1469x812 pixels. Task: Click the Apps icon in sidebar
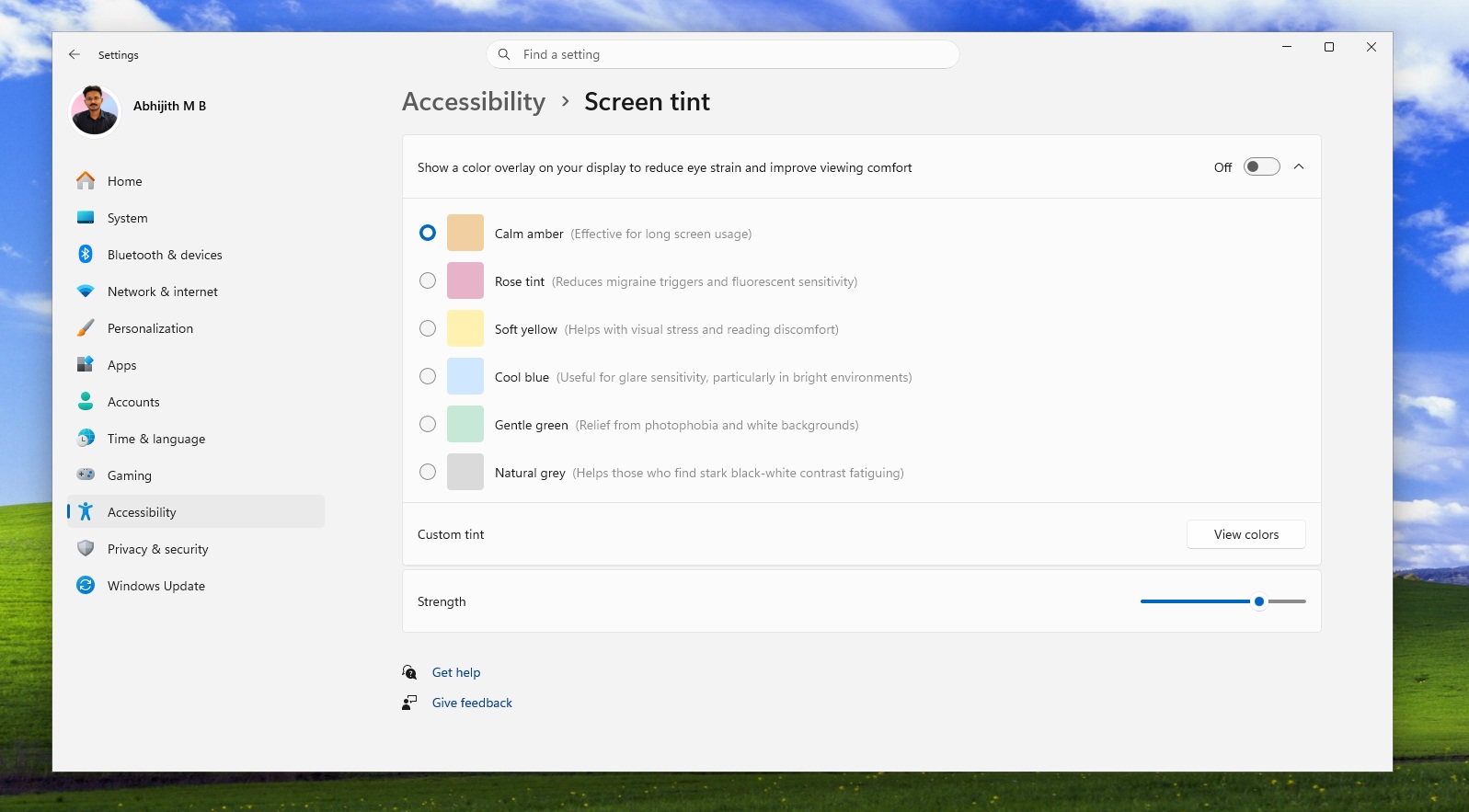(86, 365)
